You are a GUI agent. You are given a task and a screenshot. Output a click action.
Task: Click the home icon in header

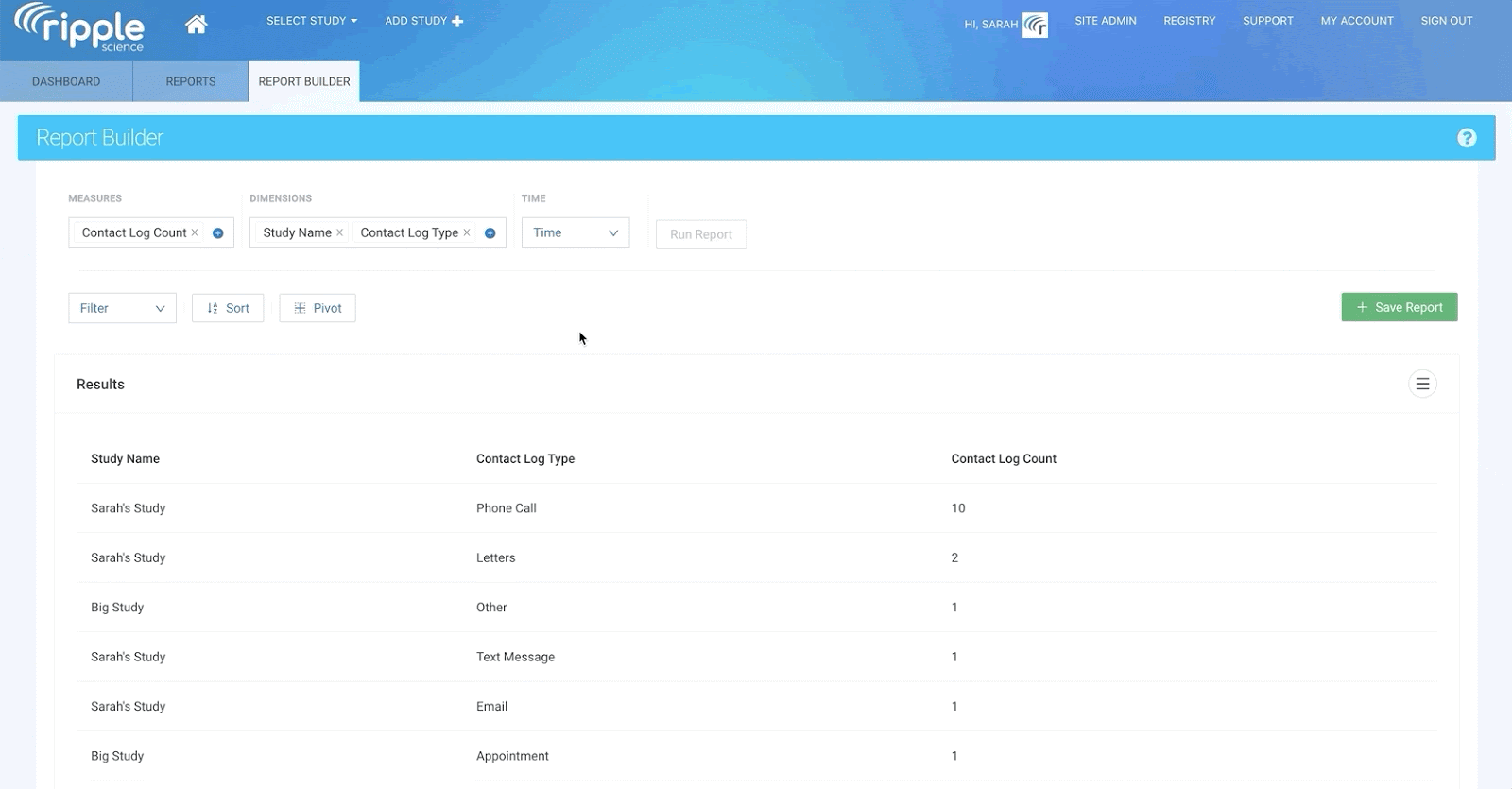(x=196, y=25)
